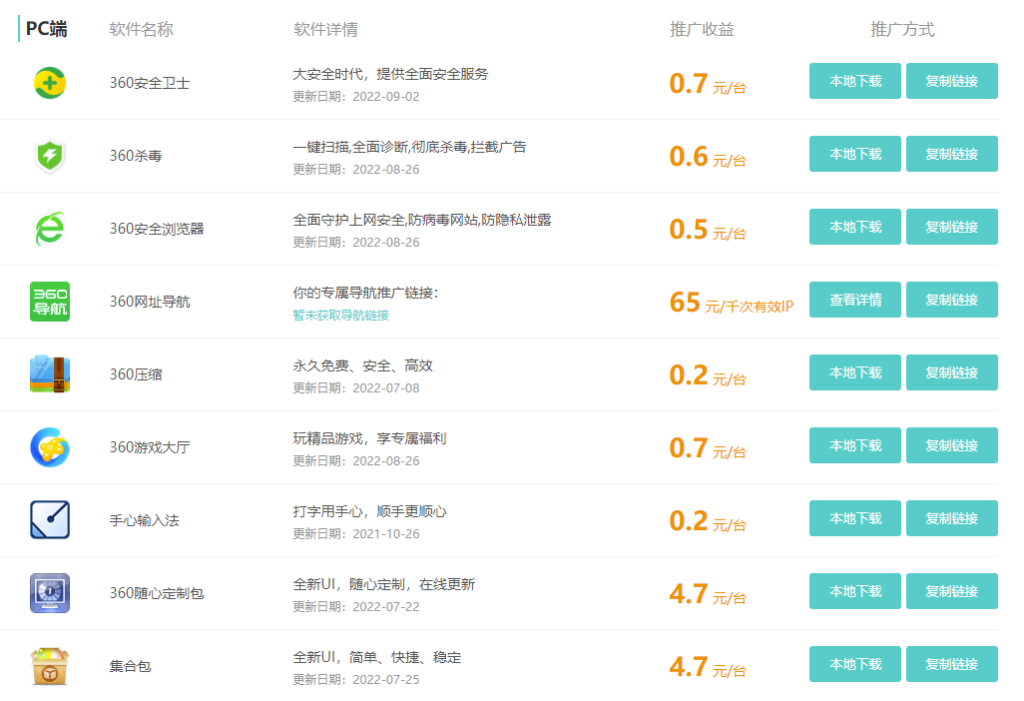Click the 大安全时代，提供全面安全服务 description

tap(391, 74)
